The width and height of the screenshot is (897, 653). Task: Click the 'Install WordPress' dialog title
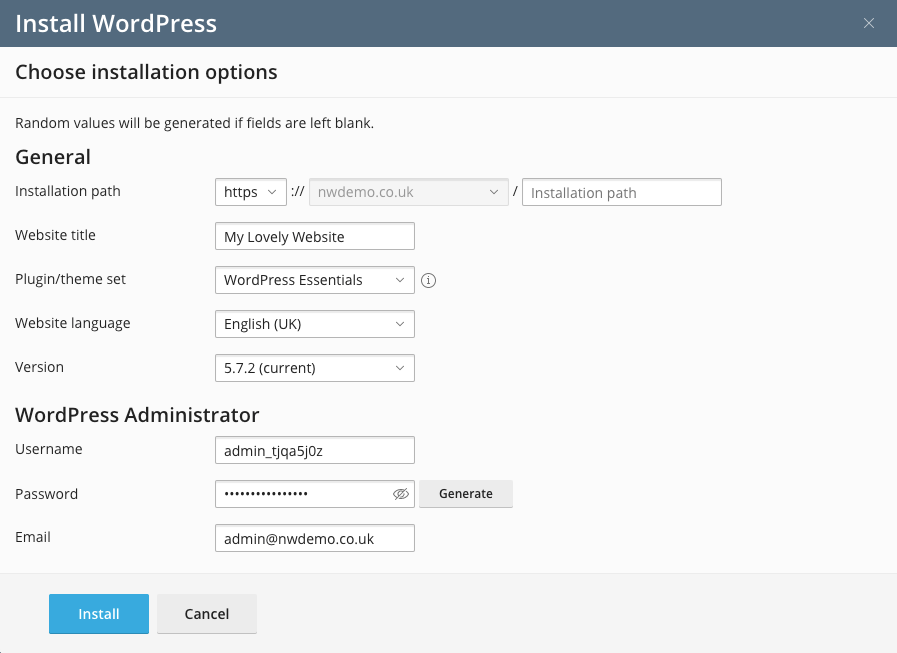pos(116,23)
